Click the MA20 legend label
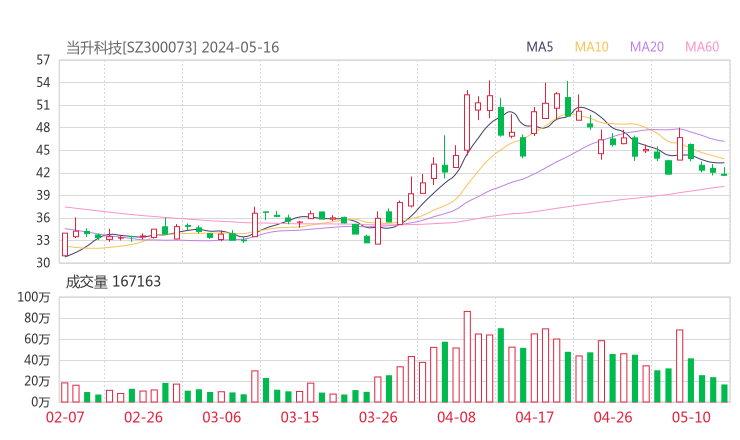Screen dimensions: 740x440 (647, 47)
